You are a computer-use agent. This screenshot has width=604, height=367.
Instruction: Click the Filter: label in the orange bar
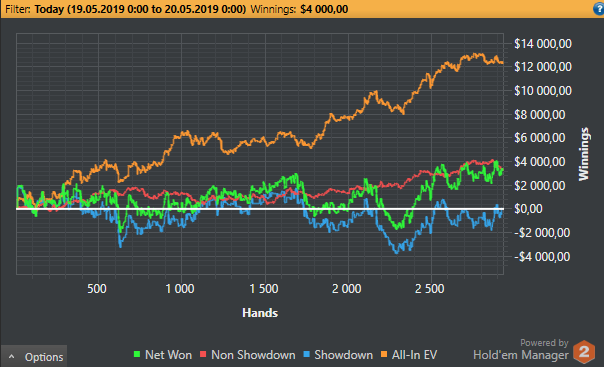coord(18,9)
